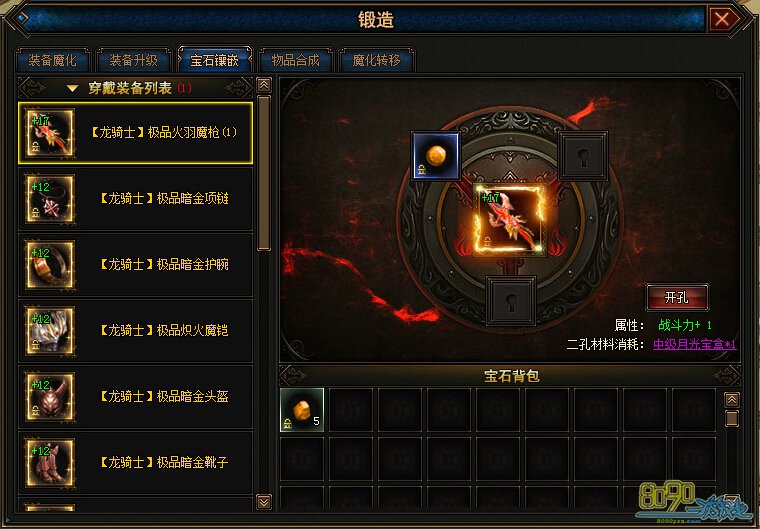The image size is (760, 529).
Task: Collapse the 穿戴装备列表 triangle expander
Action: 72,88
